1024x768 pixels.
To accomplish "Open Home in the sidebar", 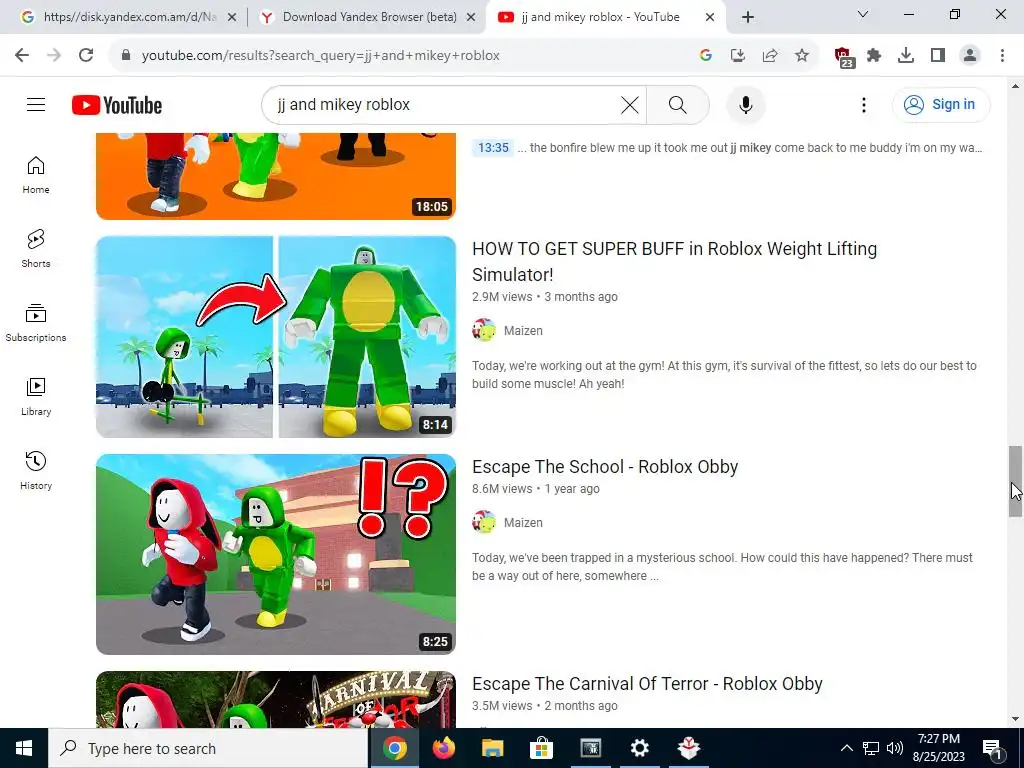I will tap(36, 174).
